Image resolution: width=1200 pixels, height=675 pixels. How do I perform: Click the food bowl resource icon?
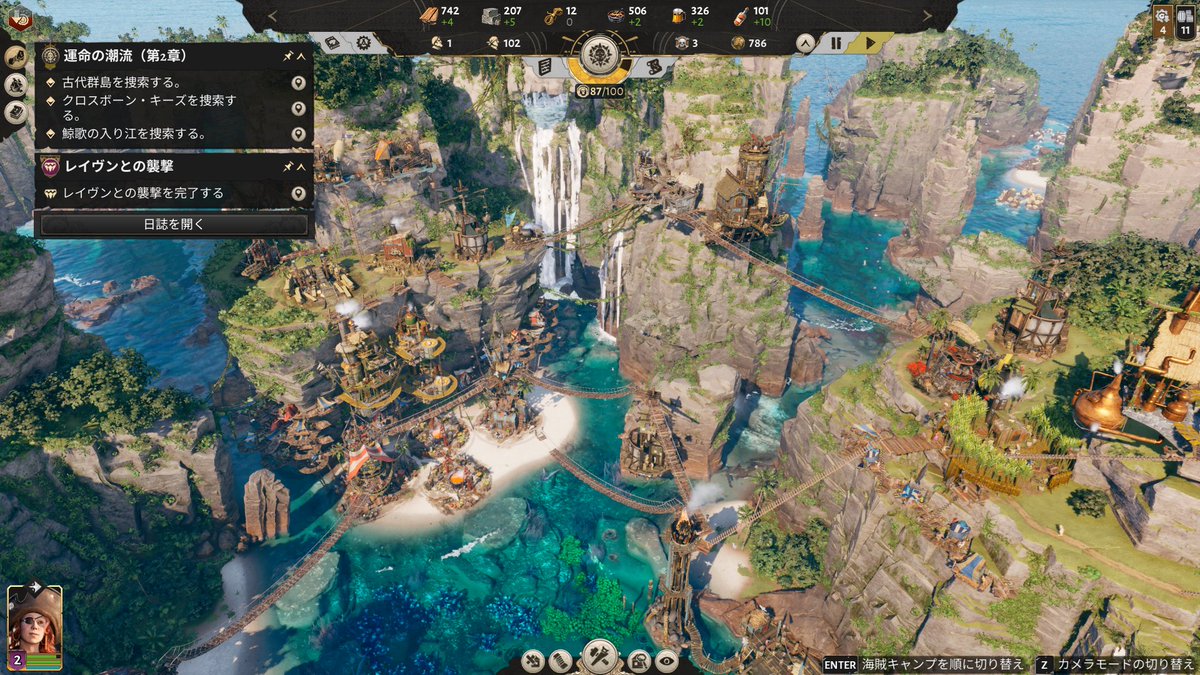tap(614, 16)
